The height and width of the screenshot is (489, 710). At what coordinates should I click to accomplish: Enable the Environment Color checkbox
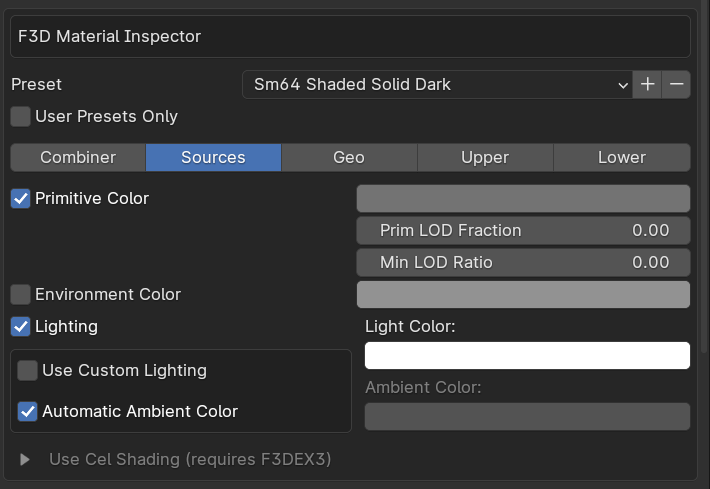[x=20, y=294]
